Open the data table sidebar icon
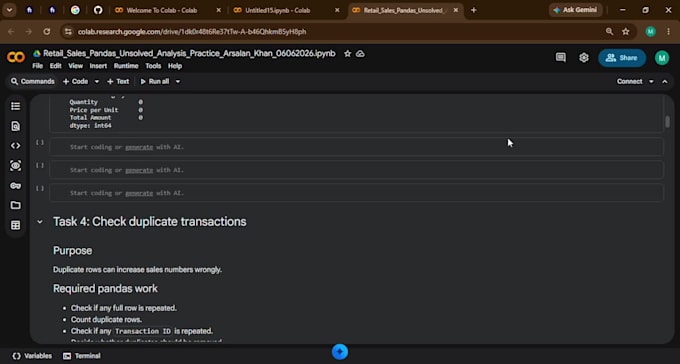680x364 pixels. click(16, 225)
